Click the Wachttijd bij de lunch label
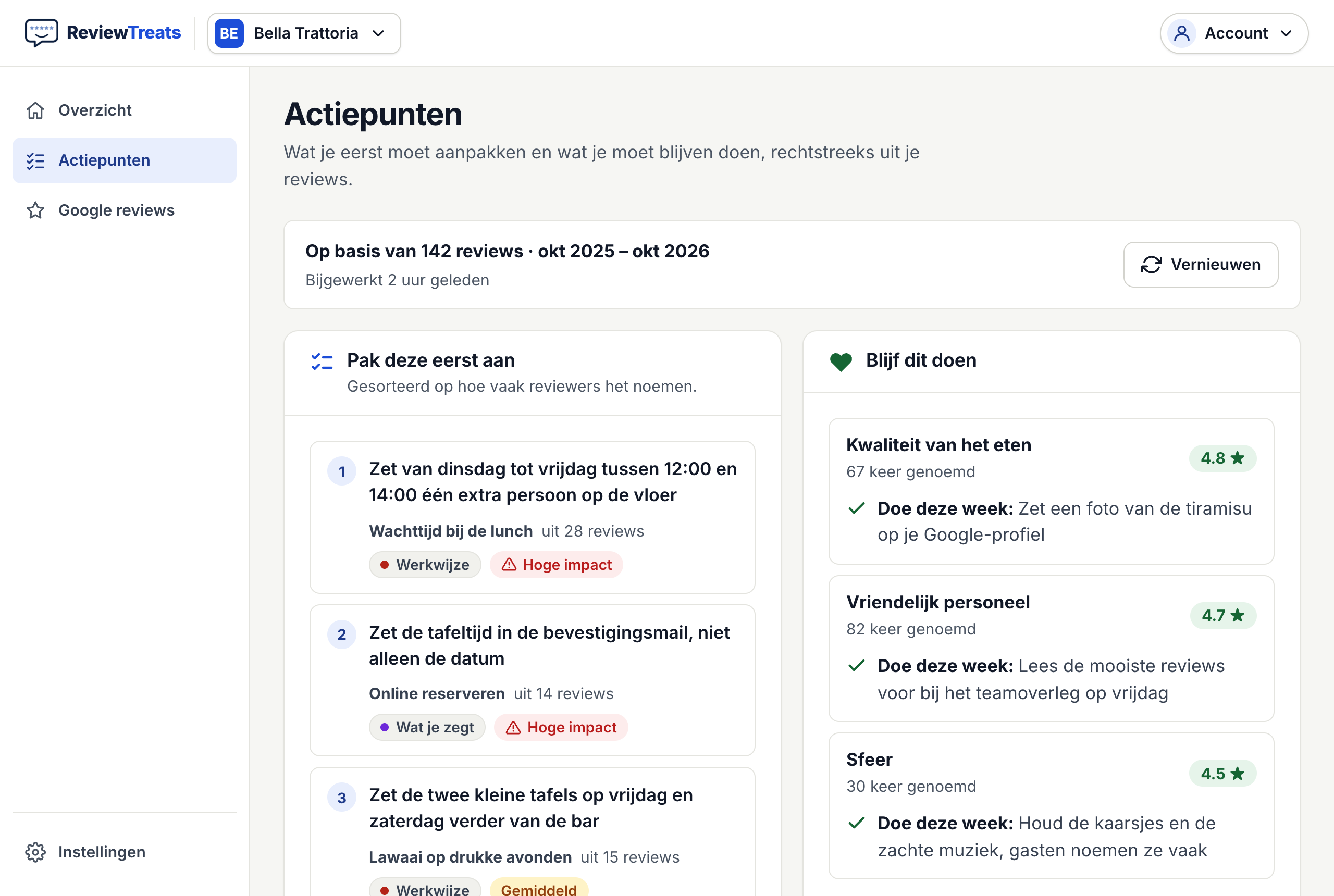The image size is (1334, 896). [x=451, y=531]
